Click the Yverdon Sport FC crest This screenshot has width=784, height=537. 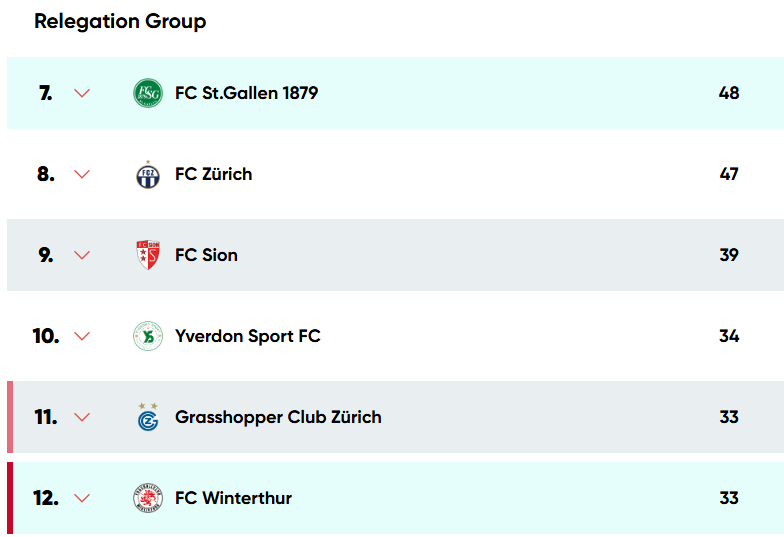(x=147, y=336)
